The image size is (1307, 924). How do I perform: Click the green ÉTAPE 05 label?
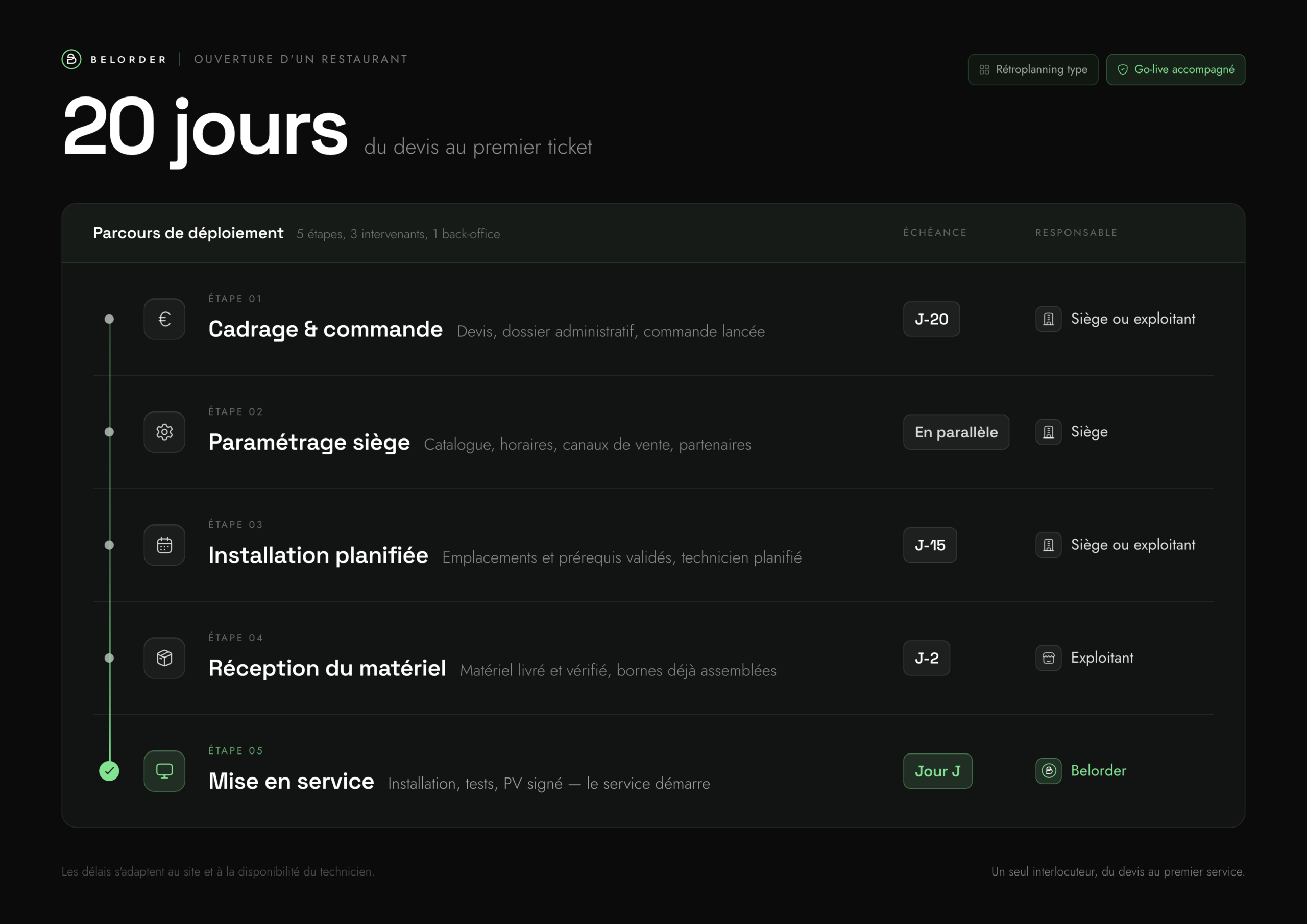click(x=236, y=751)
